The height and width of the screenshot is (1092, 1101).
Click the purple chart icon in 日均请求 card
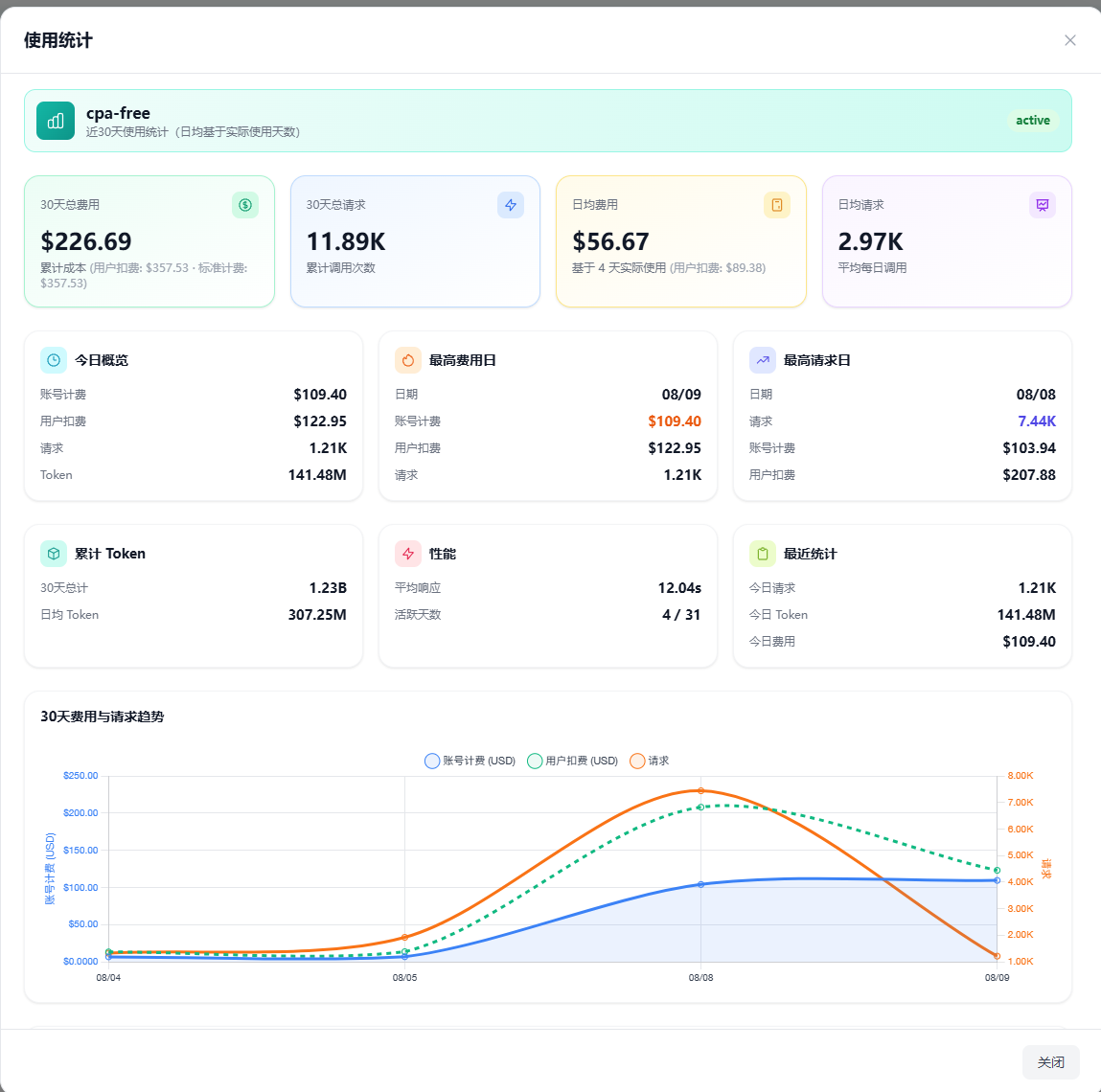(1042, 205)
